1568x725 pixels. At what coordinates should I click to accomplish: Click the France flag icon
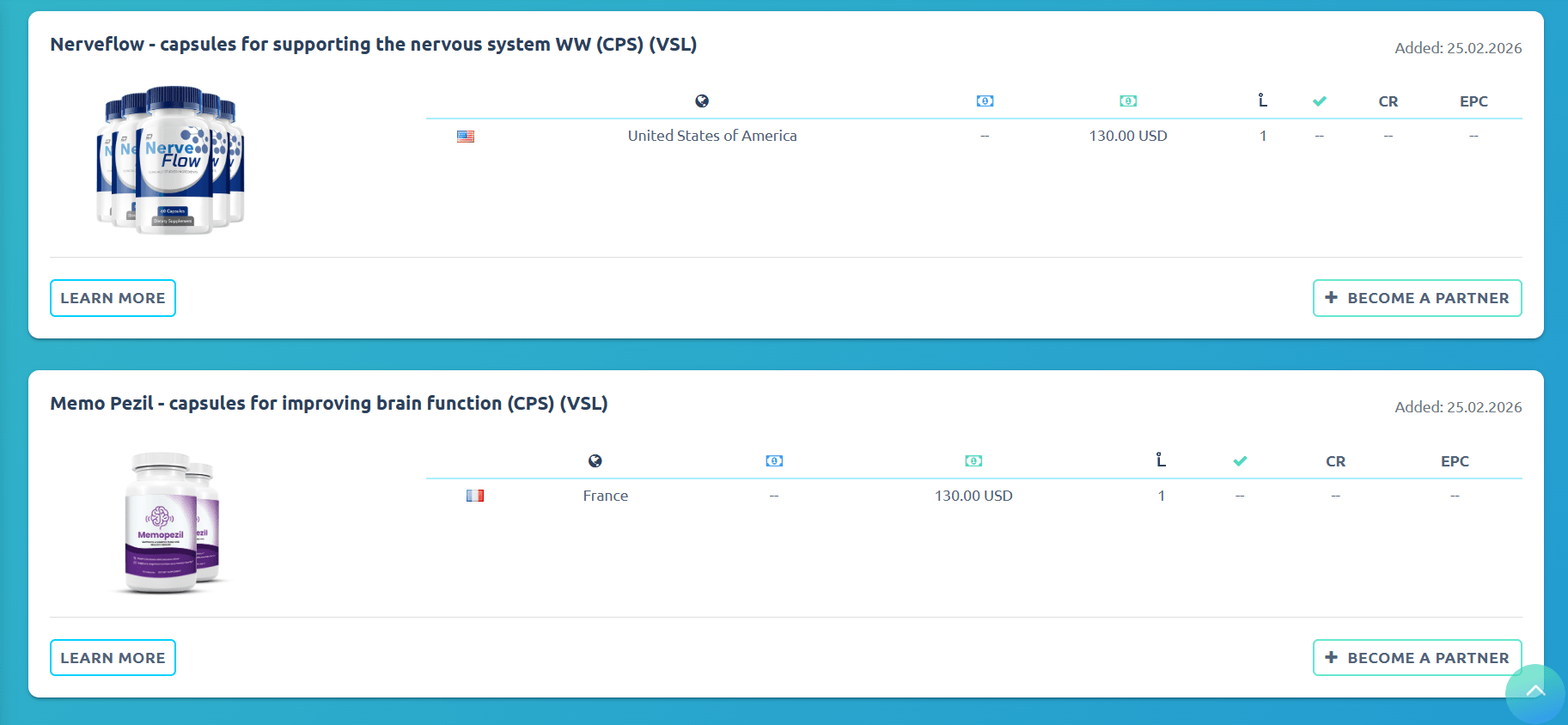pos(475,496)
